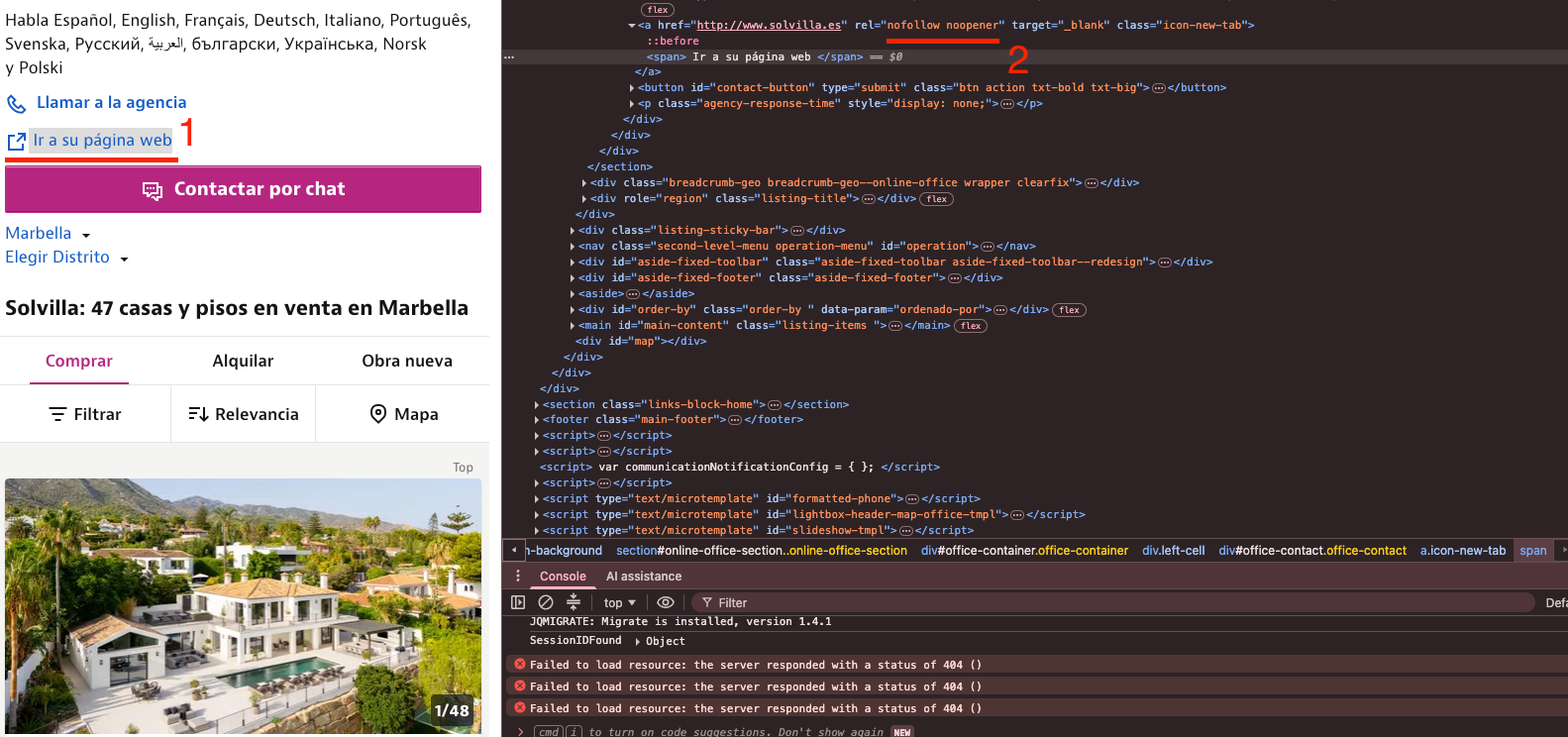Collapse the solvilla.es anchor node
1568x737 pixels.
[632, 26]
